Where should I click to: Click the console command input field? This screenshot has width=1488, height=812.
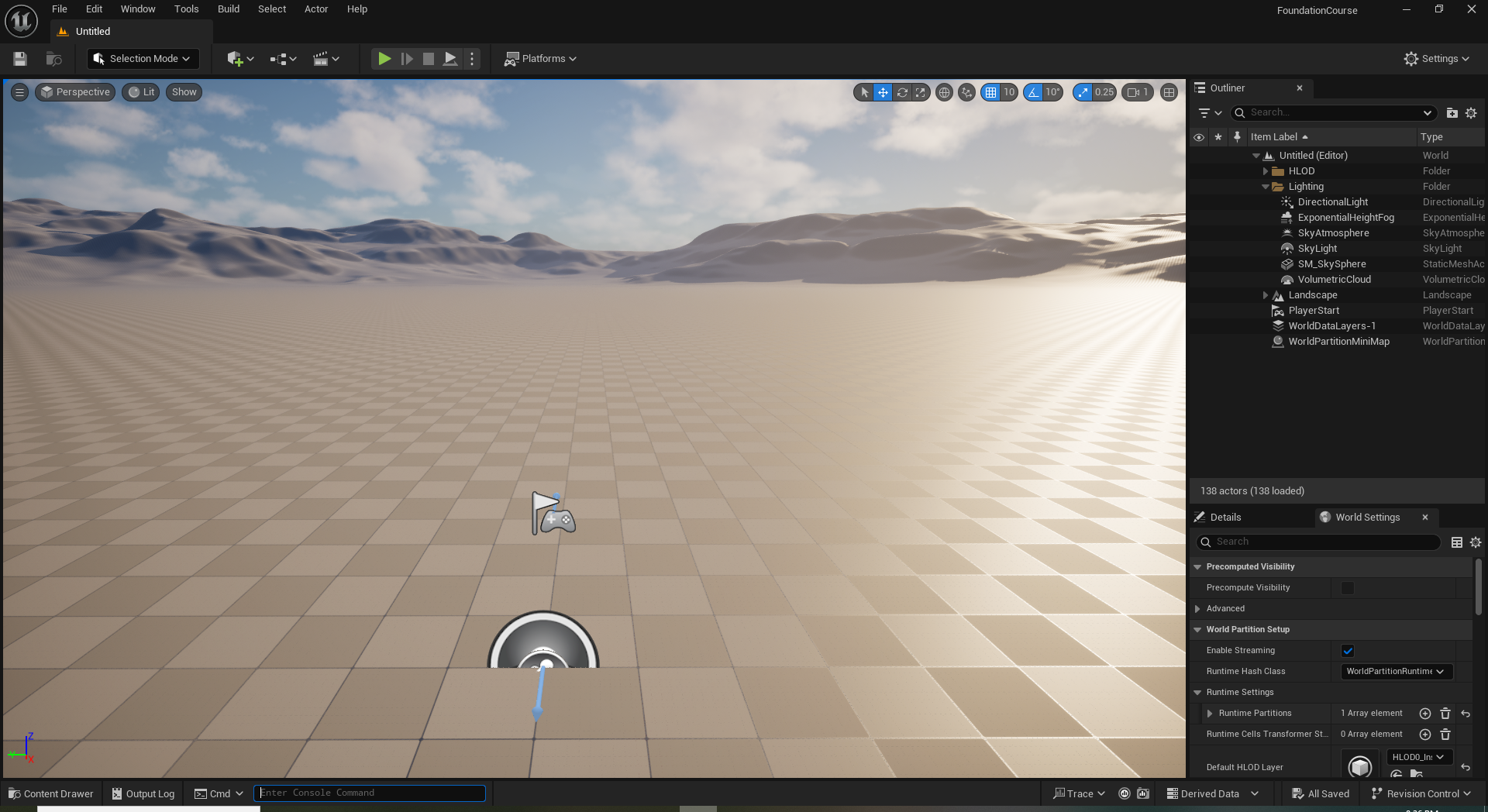tap(370, 793)
